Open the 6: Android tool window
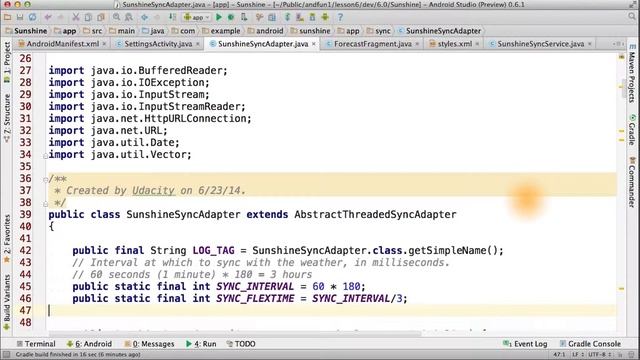 89,344
